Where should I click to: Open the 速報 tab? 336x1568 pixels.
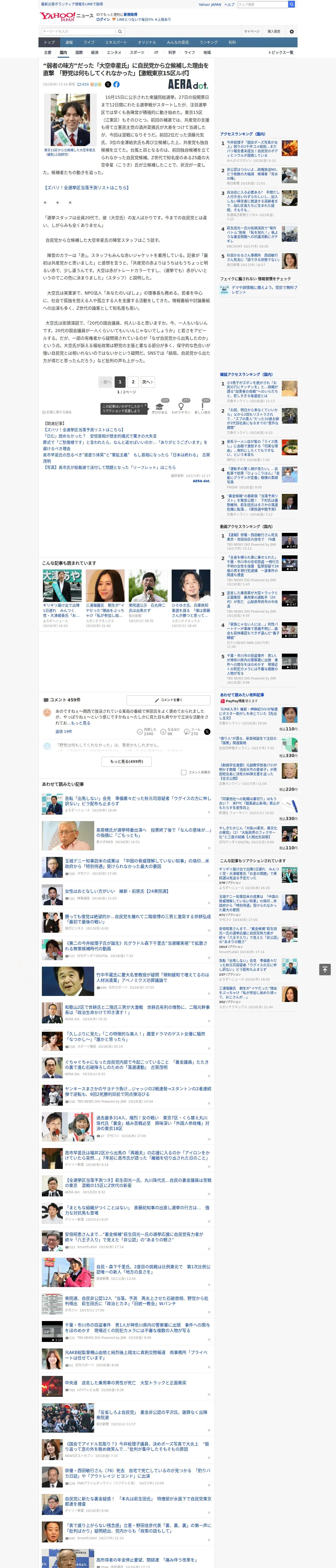click(x=69, y=42)
